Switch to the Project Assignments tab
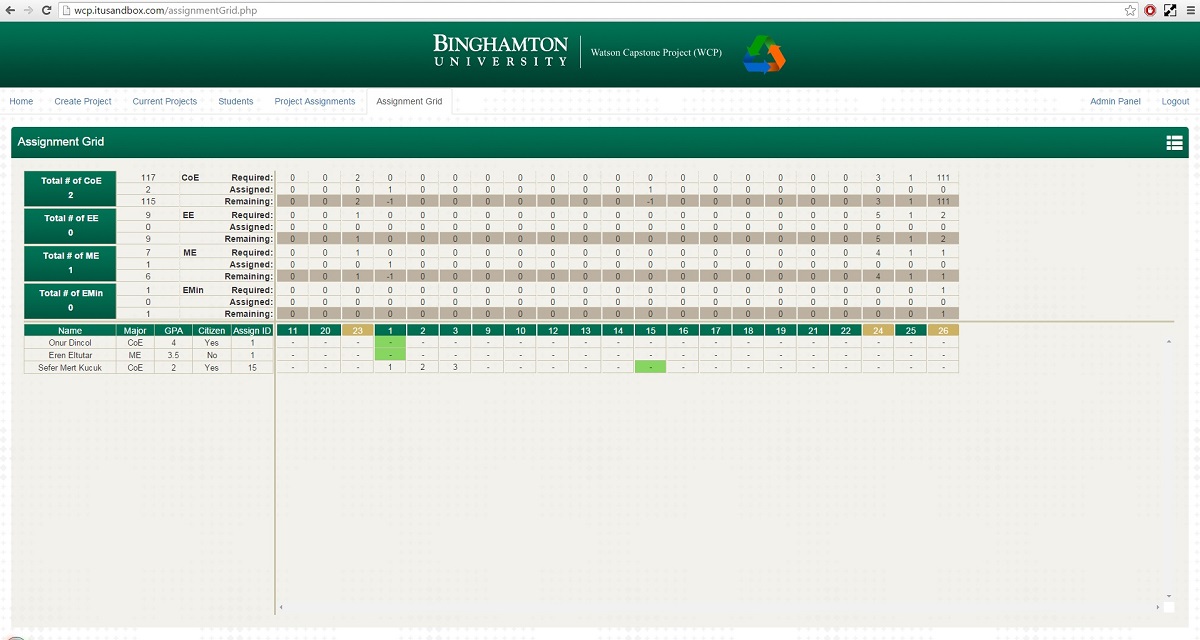 click(x=315, y=102)
